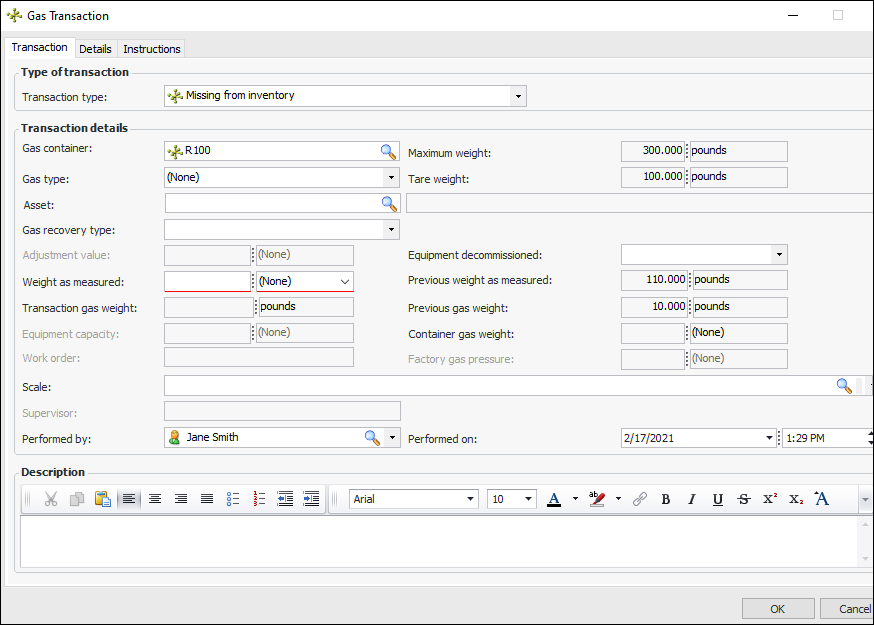Open the Gas container lookup magnifier
Viewport: 874px width, 625px height.
pyautogui.click(x=388, y=152)
